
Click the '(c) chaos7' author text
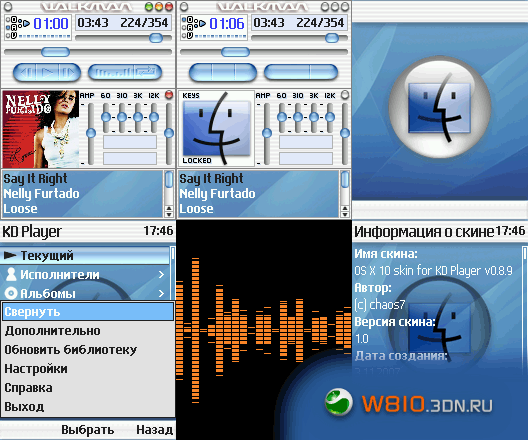(380, 305)
